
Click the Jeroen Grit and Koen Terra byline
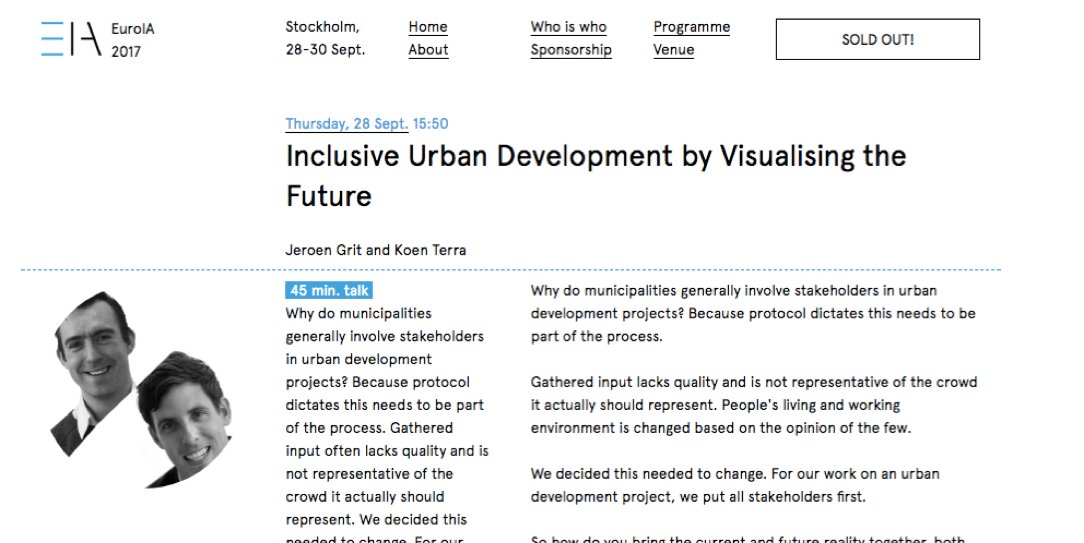tap(375, 250)
